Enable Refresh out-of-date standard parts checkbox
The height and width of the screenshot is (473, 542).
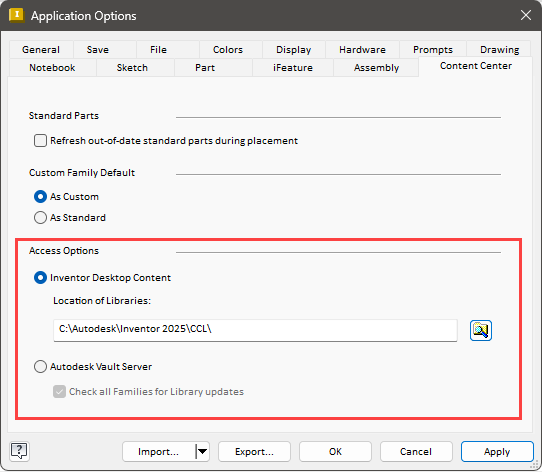coord(40,141)
